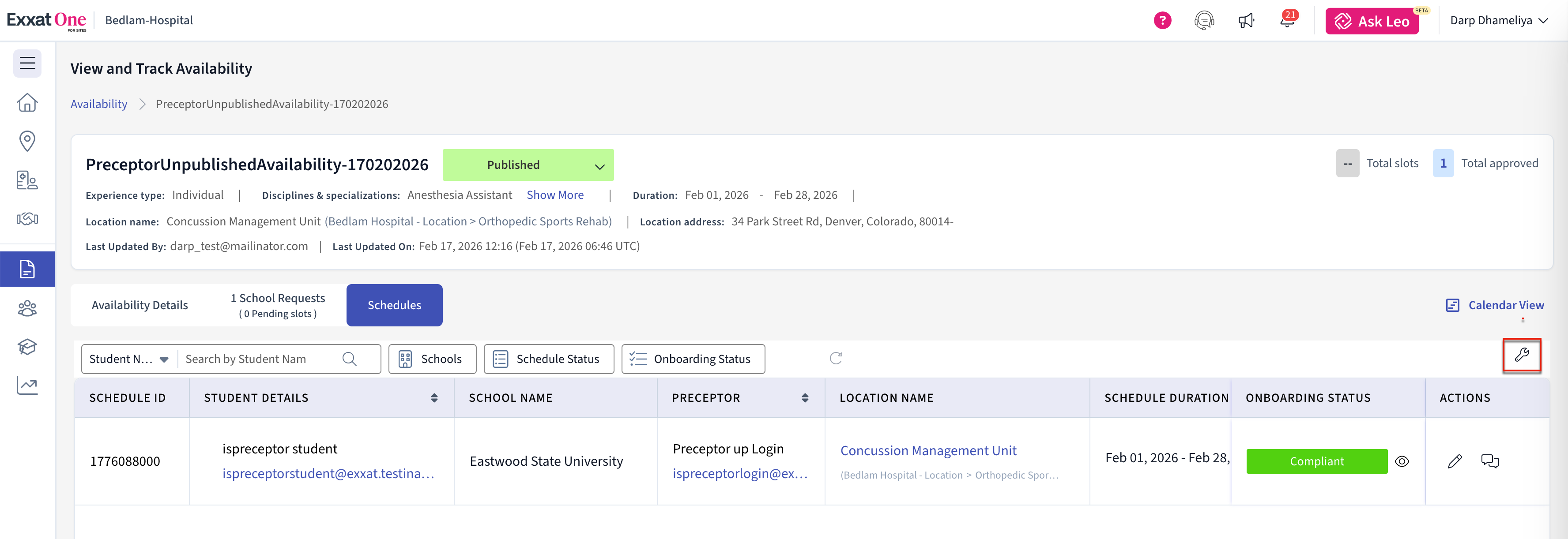Sort by Student Details column
The image size is (1568, 539).
coord(434,398)
